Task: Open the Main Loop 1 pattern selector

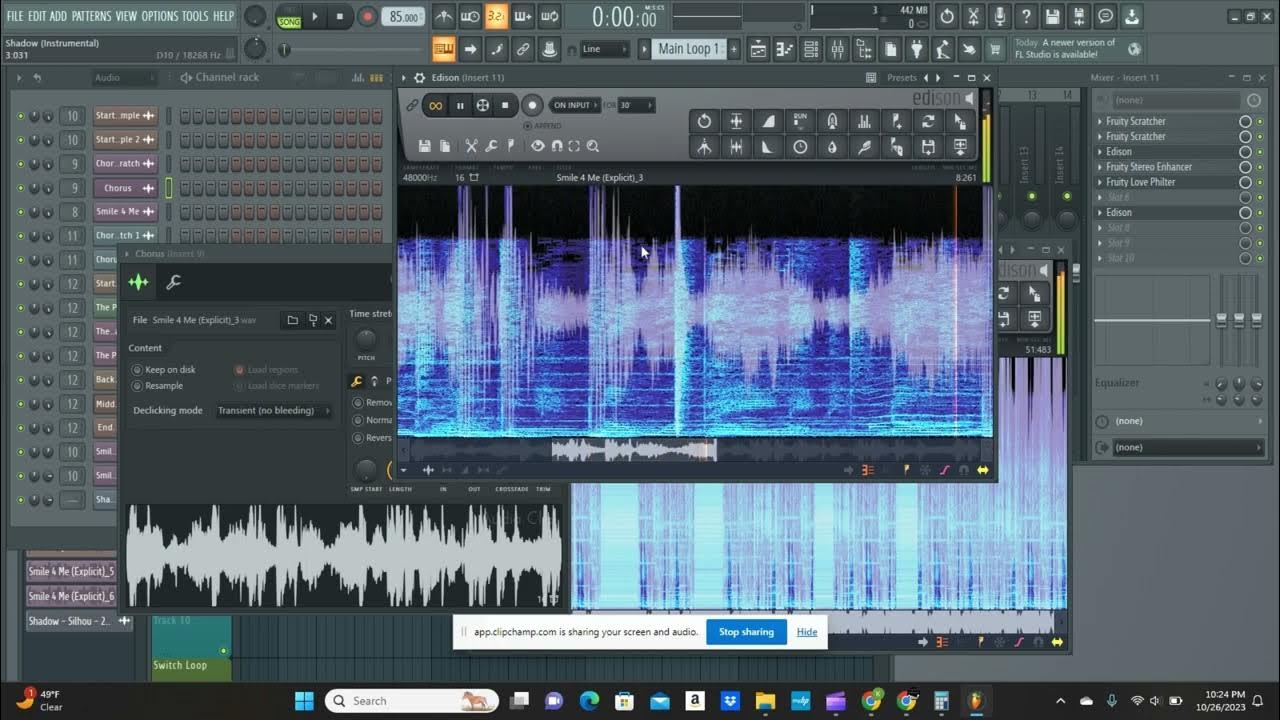Action: tap(688, 49)
